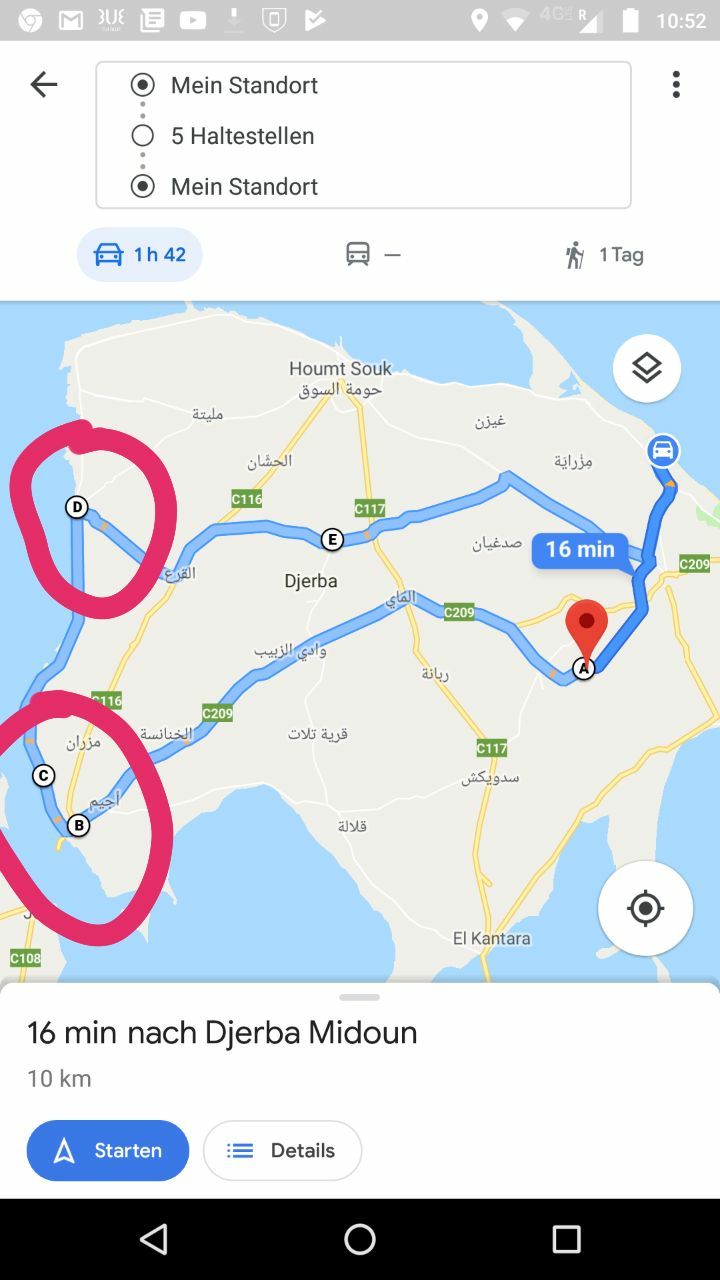
Task: Open the map layers button
Action: [x=647, y=368]
